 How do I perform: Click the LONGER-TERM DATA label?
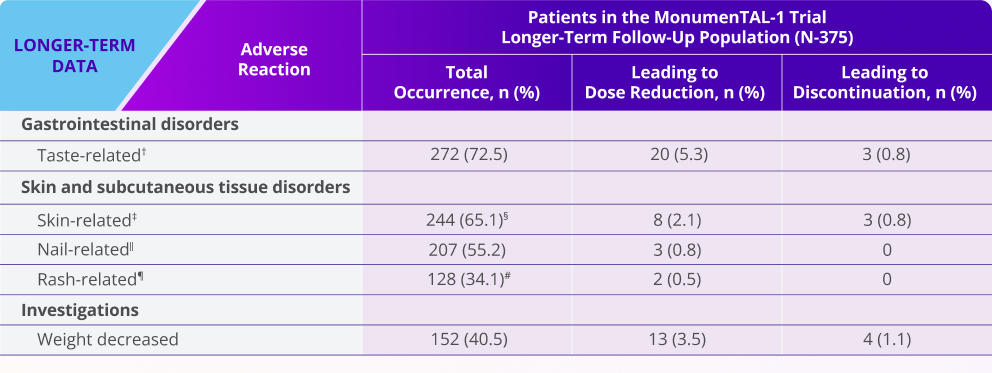pos(75,56)
